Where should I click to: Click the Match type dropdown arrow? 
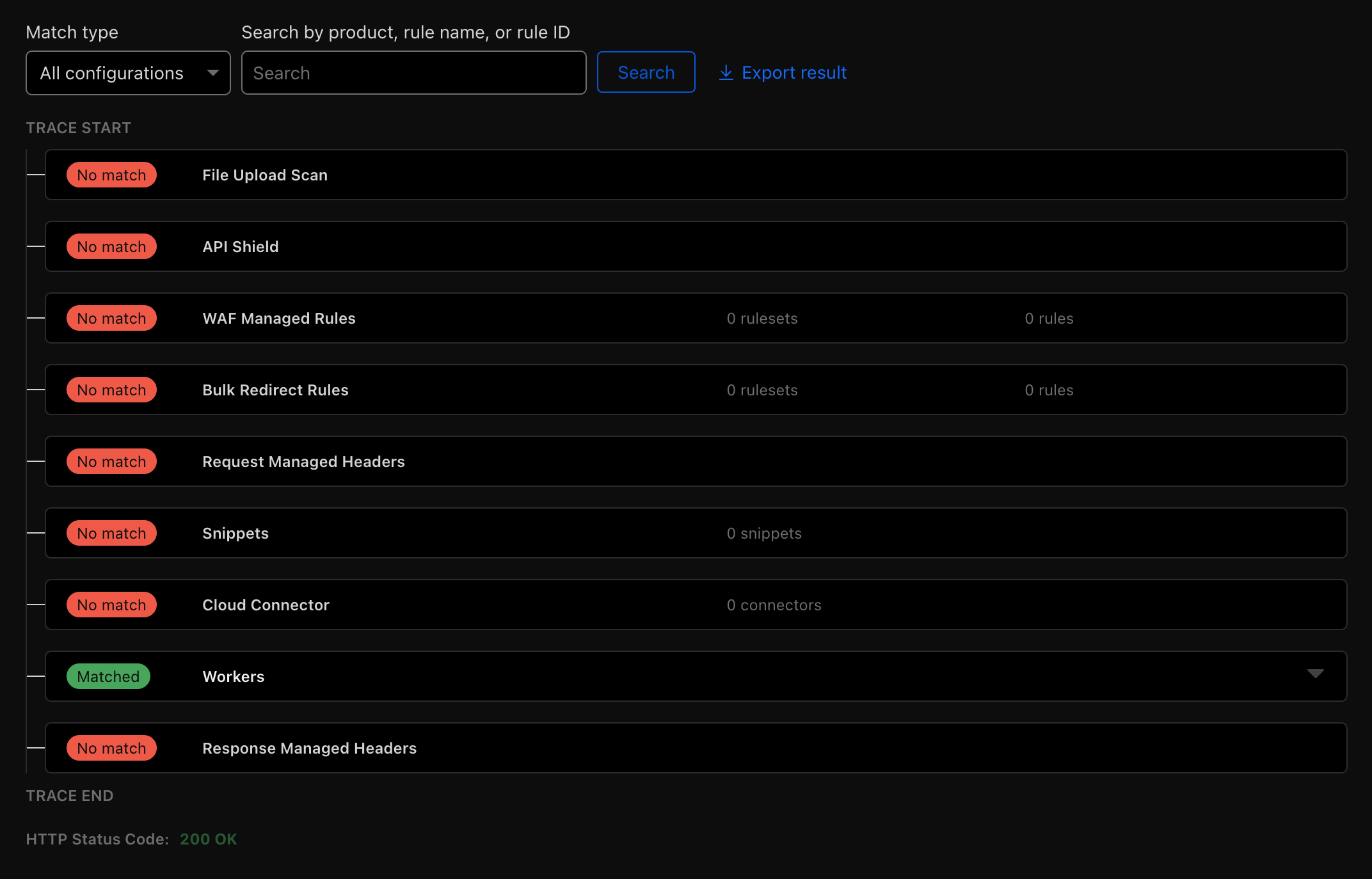(213, 73)
